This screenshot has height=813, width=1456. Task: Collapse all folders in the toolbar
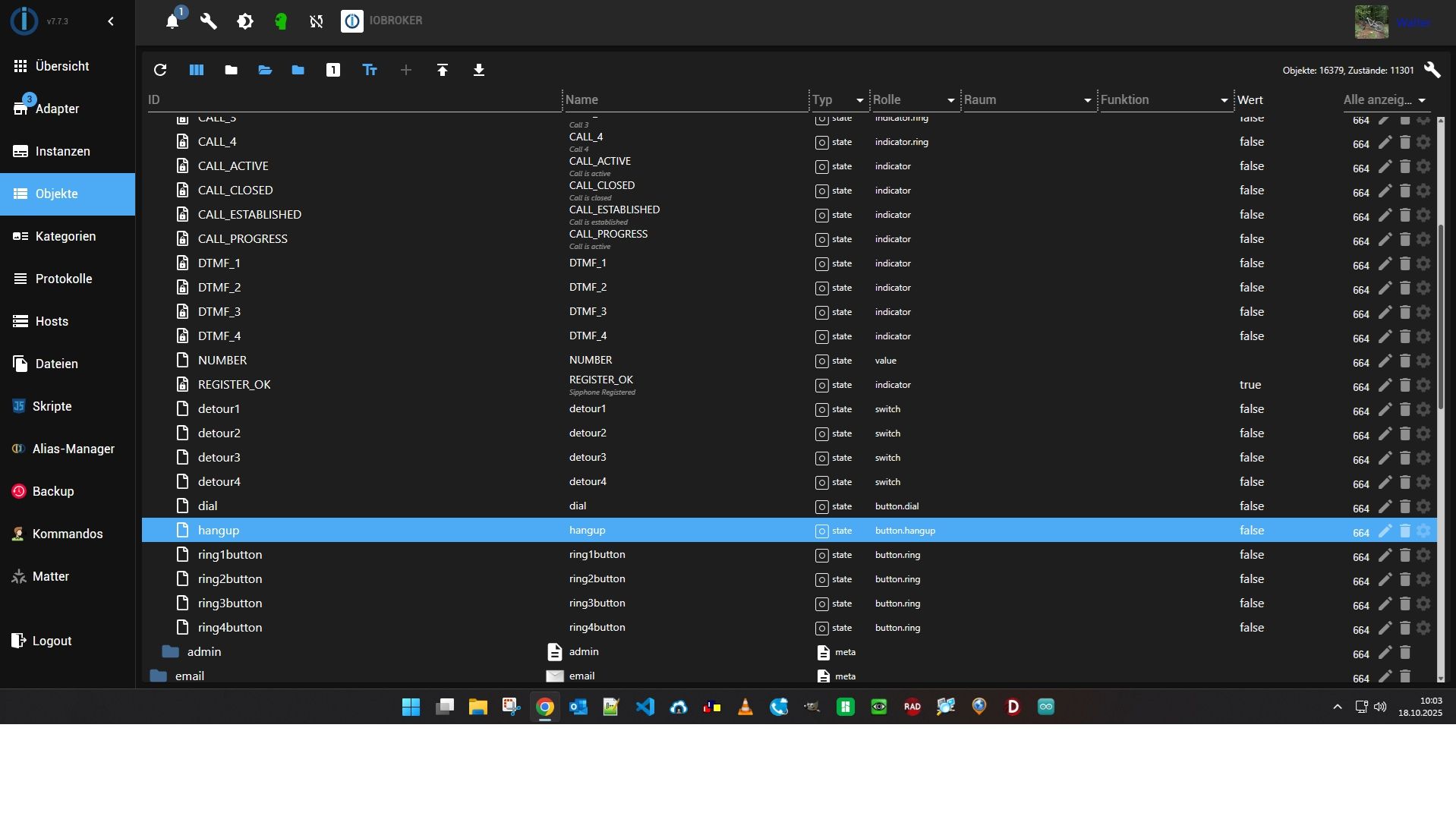click(x=232, y=70)
